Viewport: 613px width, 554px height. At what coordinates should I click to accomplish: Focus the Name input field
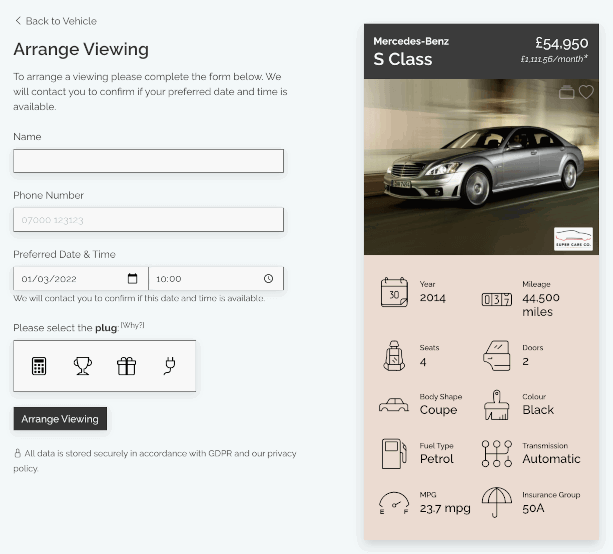(149, 161)
